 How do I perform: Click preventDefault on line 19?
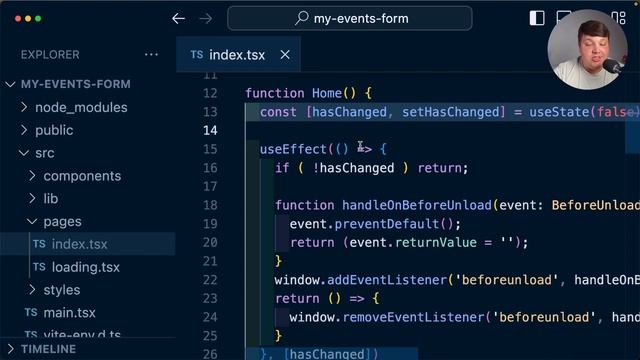pos(387,224)
